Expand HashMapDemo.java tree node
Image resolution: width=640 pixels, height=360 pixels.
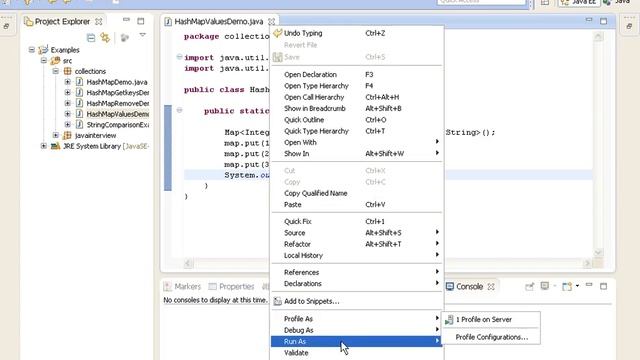click(x=68, y=82)
